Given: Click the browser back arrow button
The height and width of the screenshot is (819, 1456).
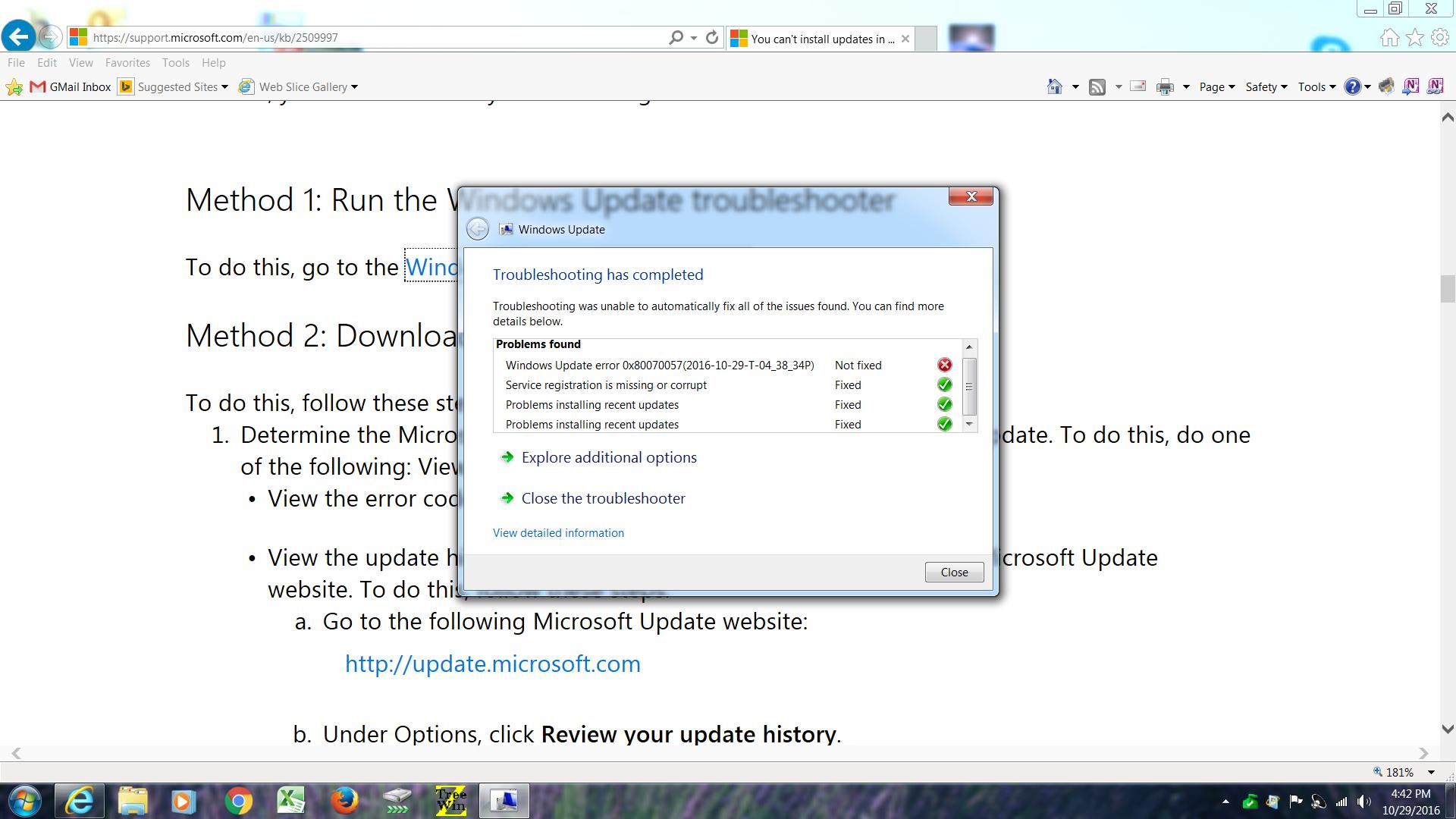Looking at the screenshot, I should pyautogui.click(x=18, y=36).
